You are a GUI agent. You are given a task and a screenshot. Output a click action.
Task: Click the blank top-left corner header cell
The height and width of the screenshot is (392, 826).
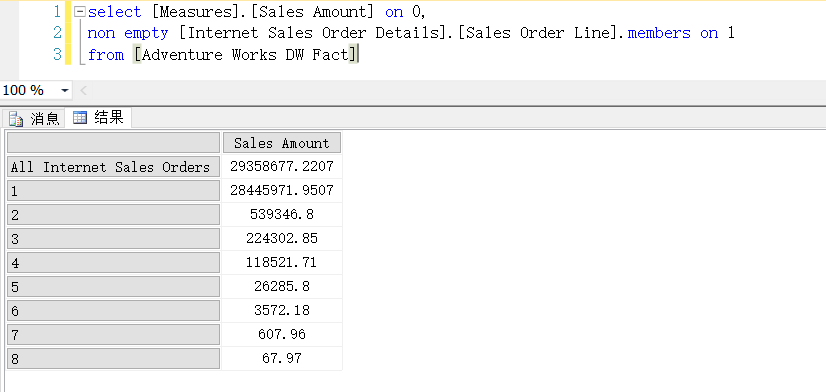tap(113, 143)
